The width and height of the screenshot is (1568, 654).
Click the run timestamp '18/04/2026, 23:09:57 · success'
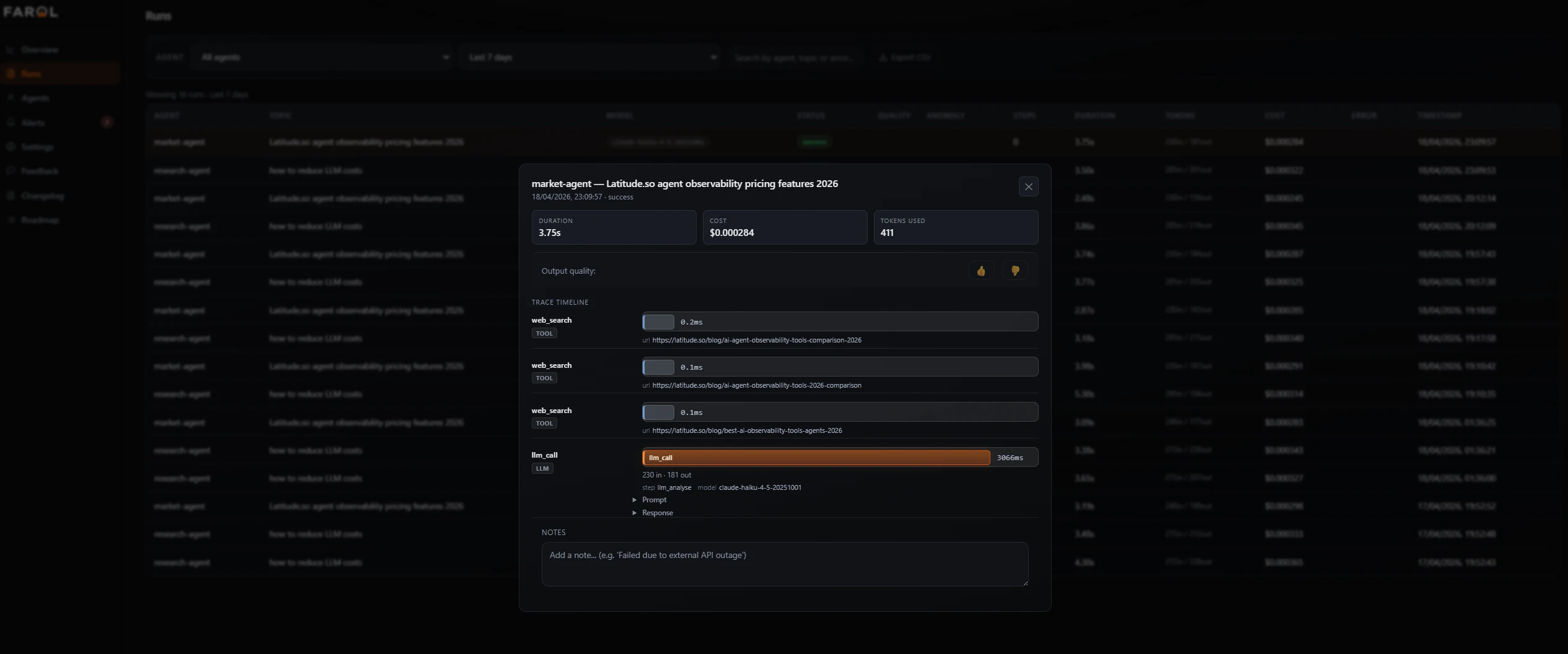point(582,197)
